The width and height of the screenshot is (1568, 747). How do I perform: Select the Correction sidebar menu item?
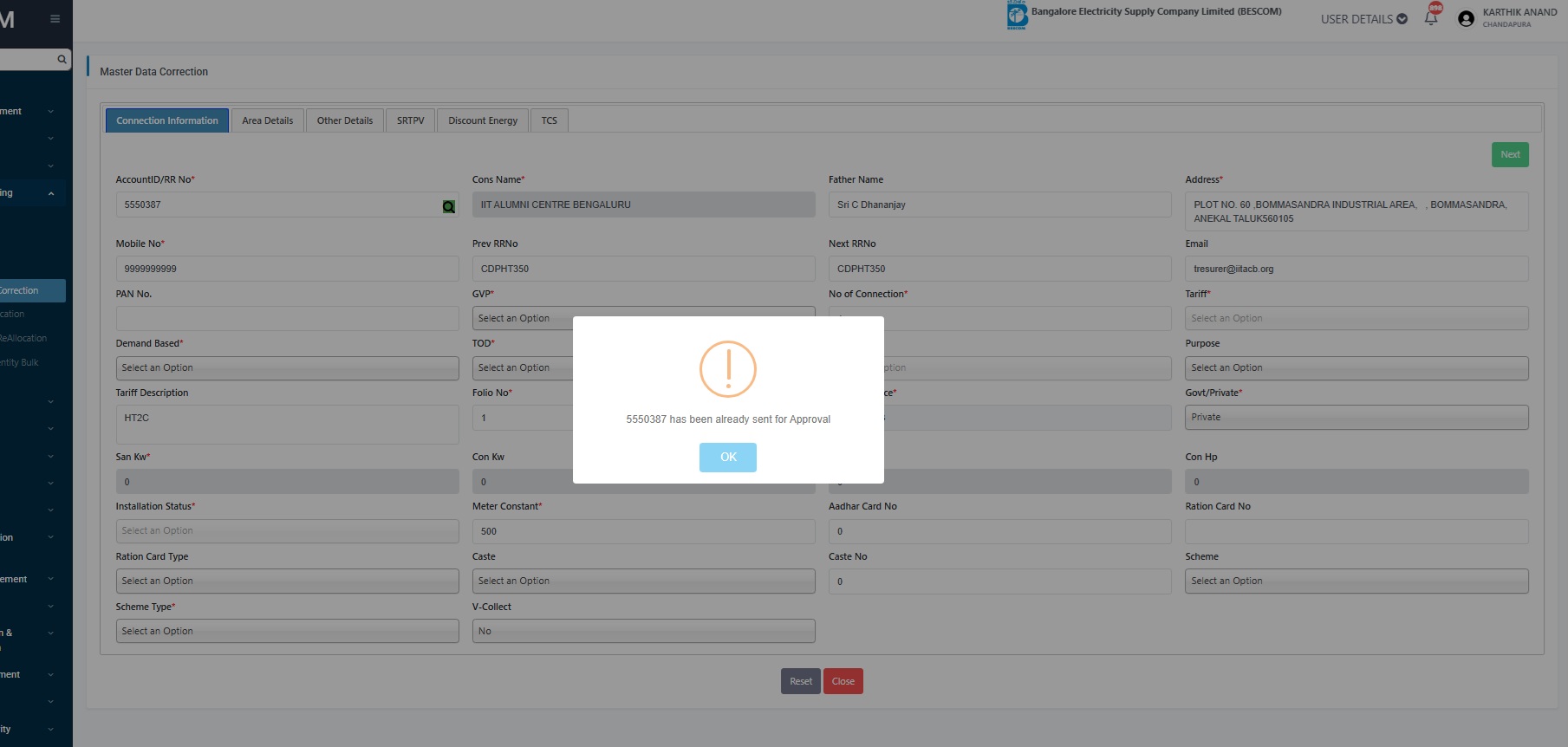tap(33, 290)
